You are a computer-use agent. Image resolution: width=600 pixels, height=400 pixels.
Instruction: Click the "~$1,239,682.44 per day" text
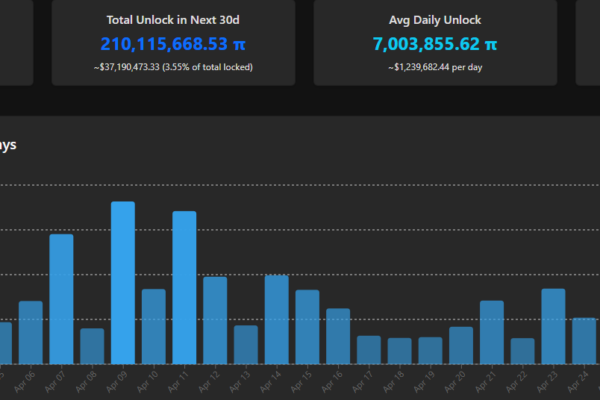[x=434, y=67]
